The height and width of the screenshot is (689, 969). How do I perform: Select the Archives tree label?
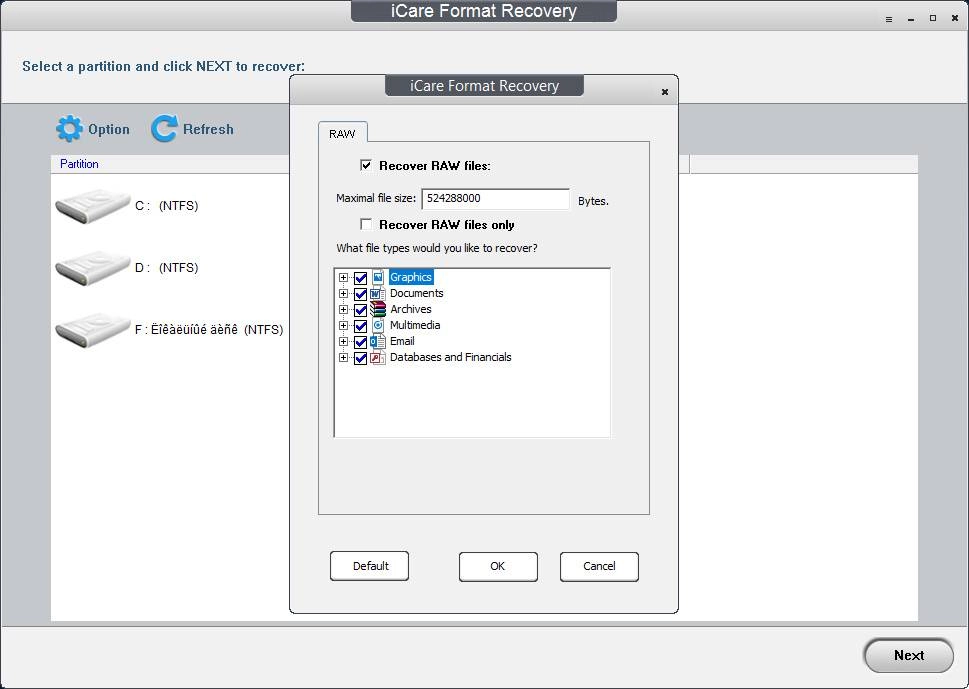tap(410, 310)
